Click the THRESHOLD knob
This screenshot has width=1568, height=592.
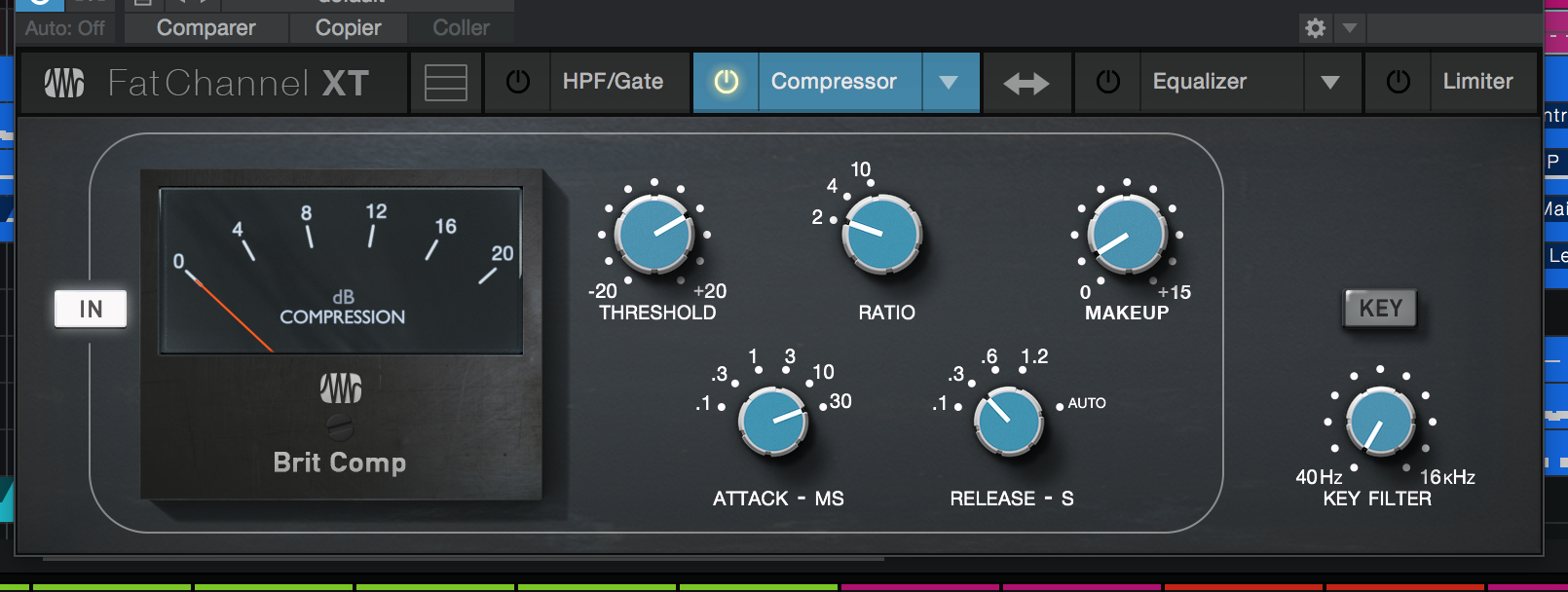[x=655, y=234]
